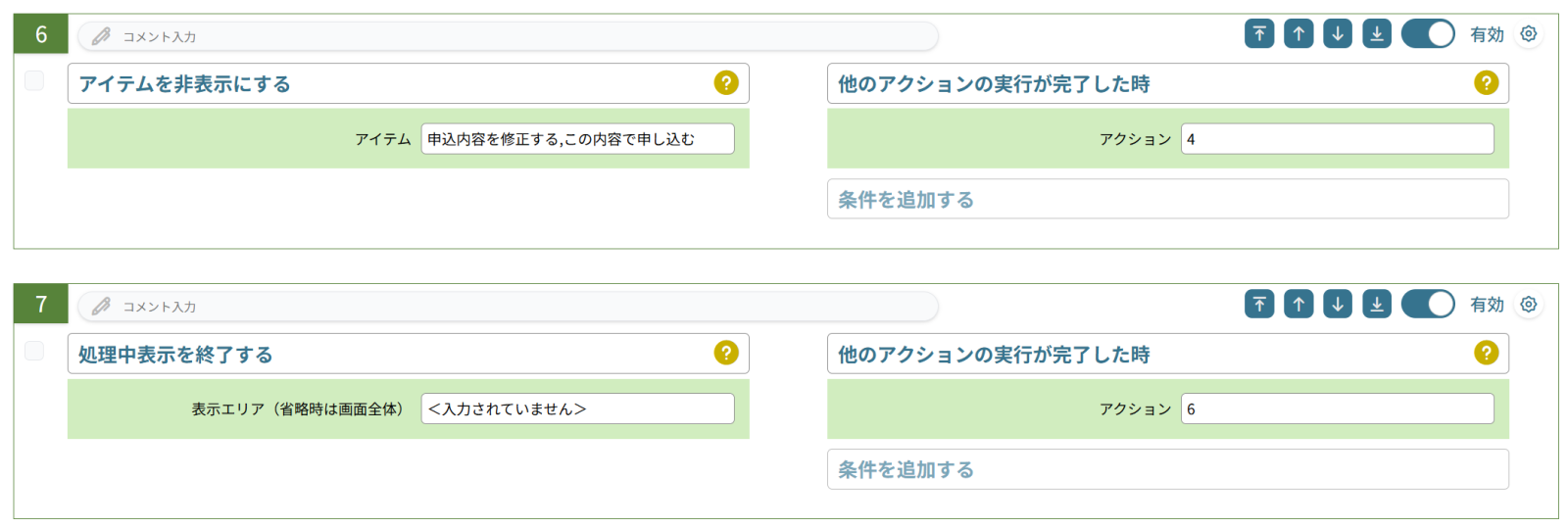This screenshot has height=528, width=1568.
Task: Open settings gear for action 7
Action: coord(1529,305)
